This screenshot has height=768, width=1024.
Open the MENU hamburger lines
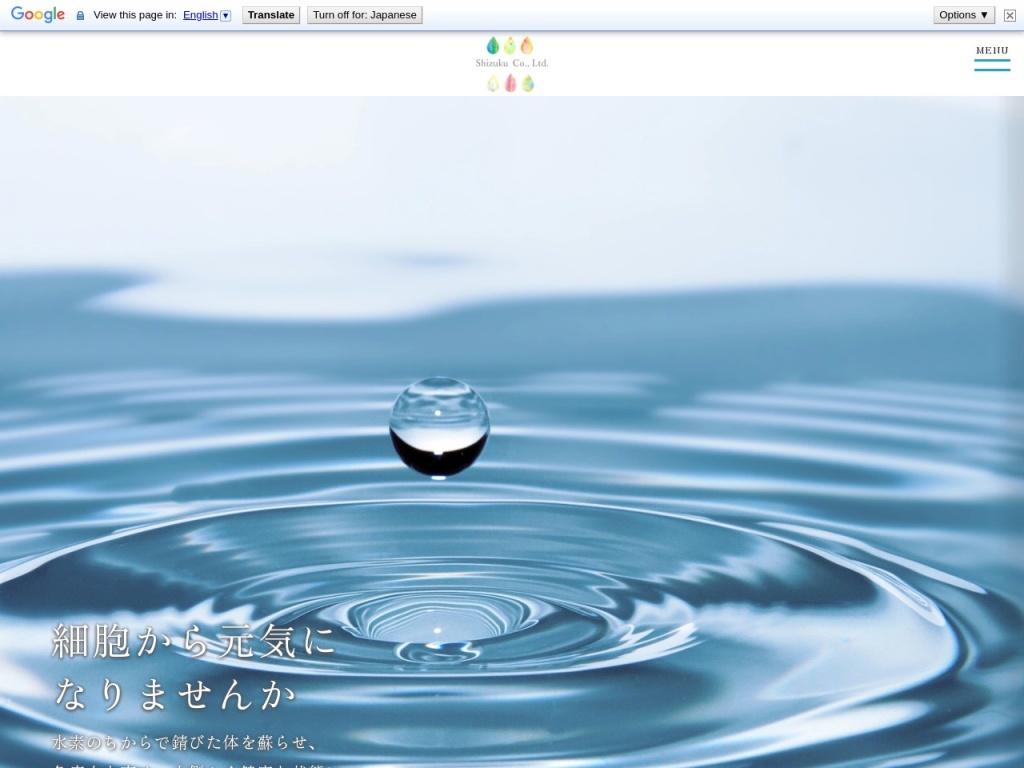992,65
